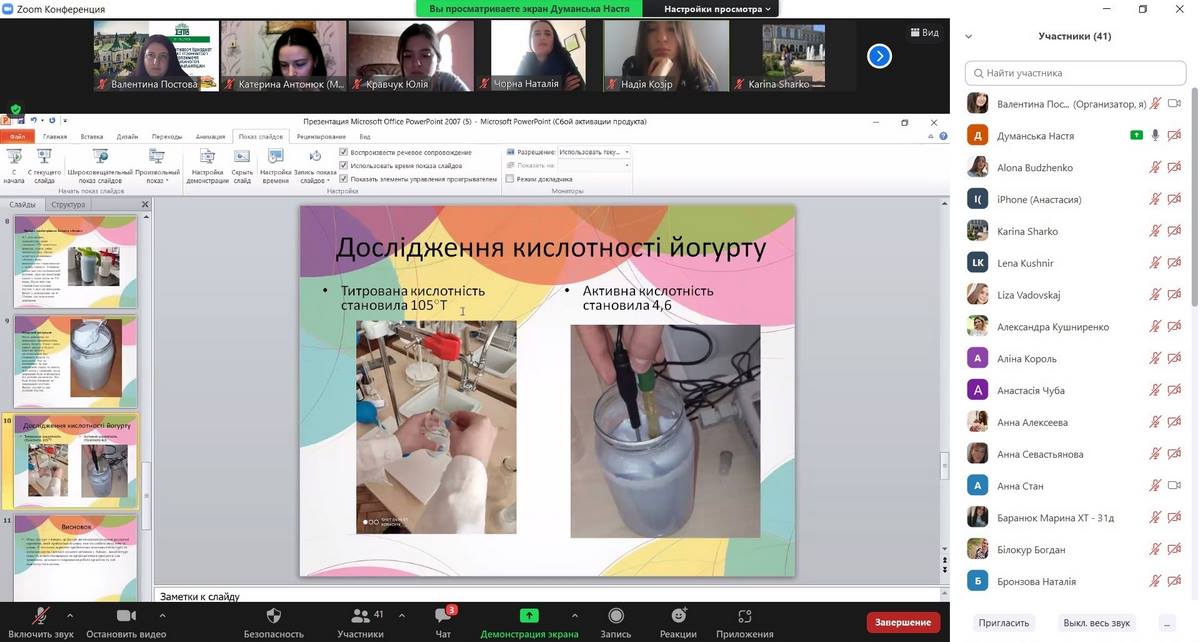
Task: Toggle the 'Воспроизвести речевое сопровождение' checkbox
Action: (x=344, y=152)
